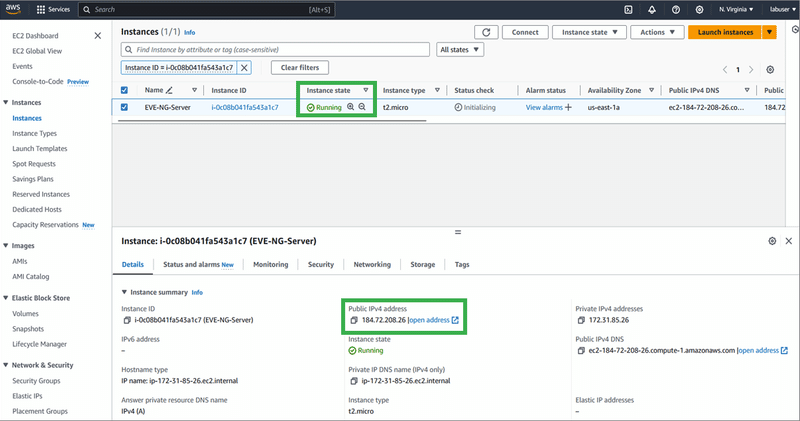
Task: Sort by the Instance state column
Action: [x=366, y=90]
